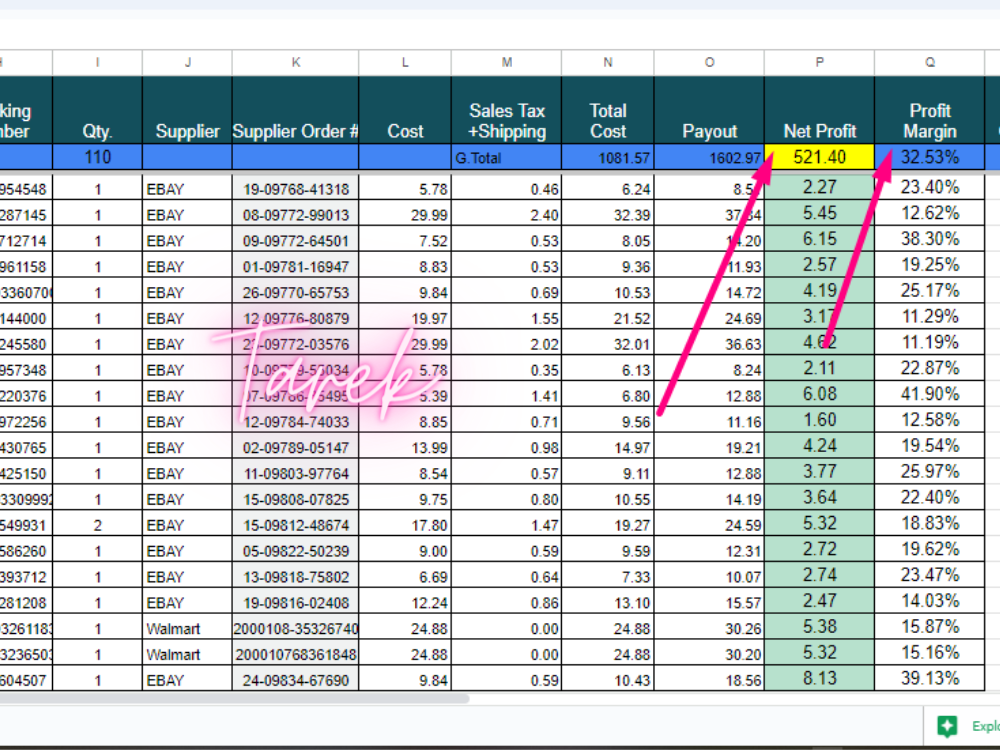Select net profit cell 6.08

[x=820, y=395]
